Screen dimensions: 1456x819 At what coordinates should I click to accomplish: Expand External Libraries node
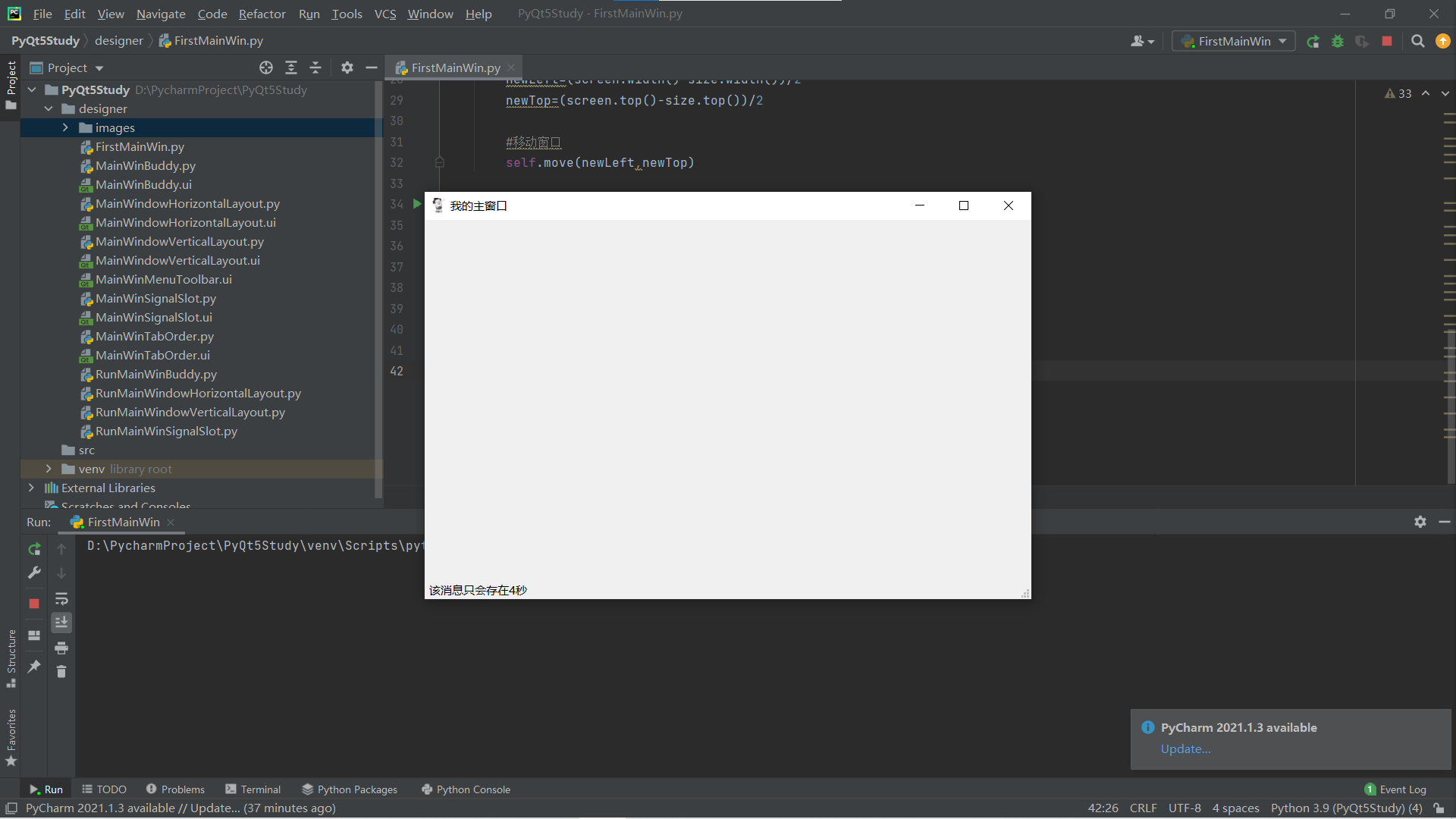tap(31, 488)
